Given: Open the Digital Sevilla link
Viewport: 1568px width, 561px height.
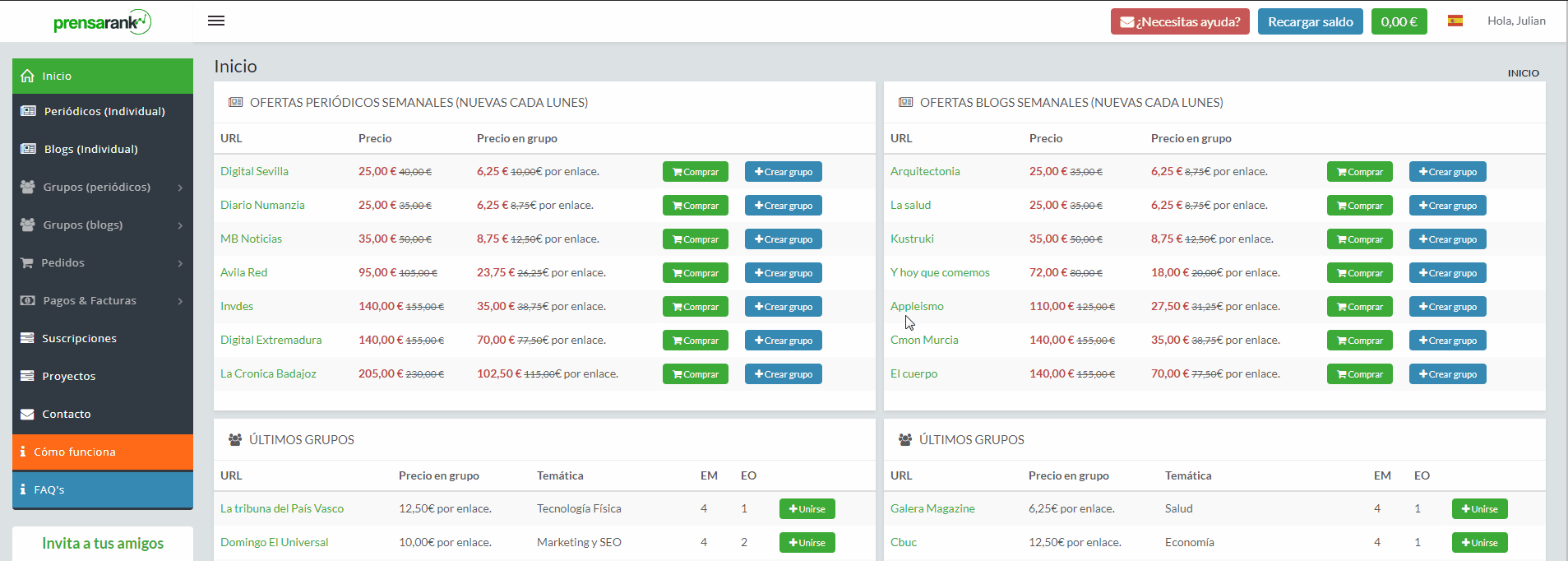Looking at the screenshot, I should [x=254, y=171].
